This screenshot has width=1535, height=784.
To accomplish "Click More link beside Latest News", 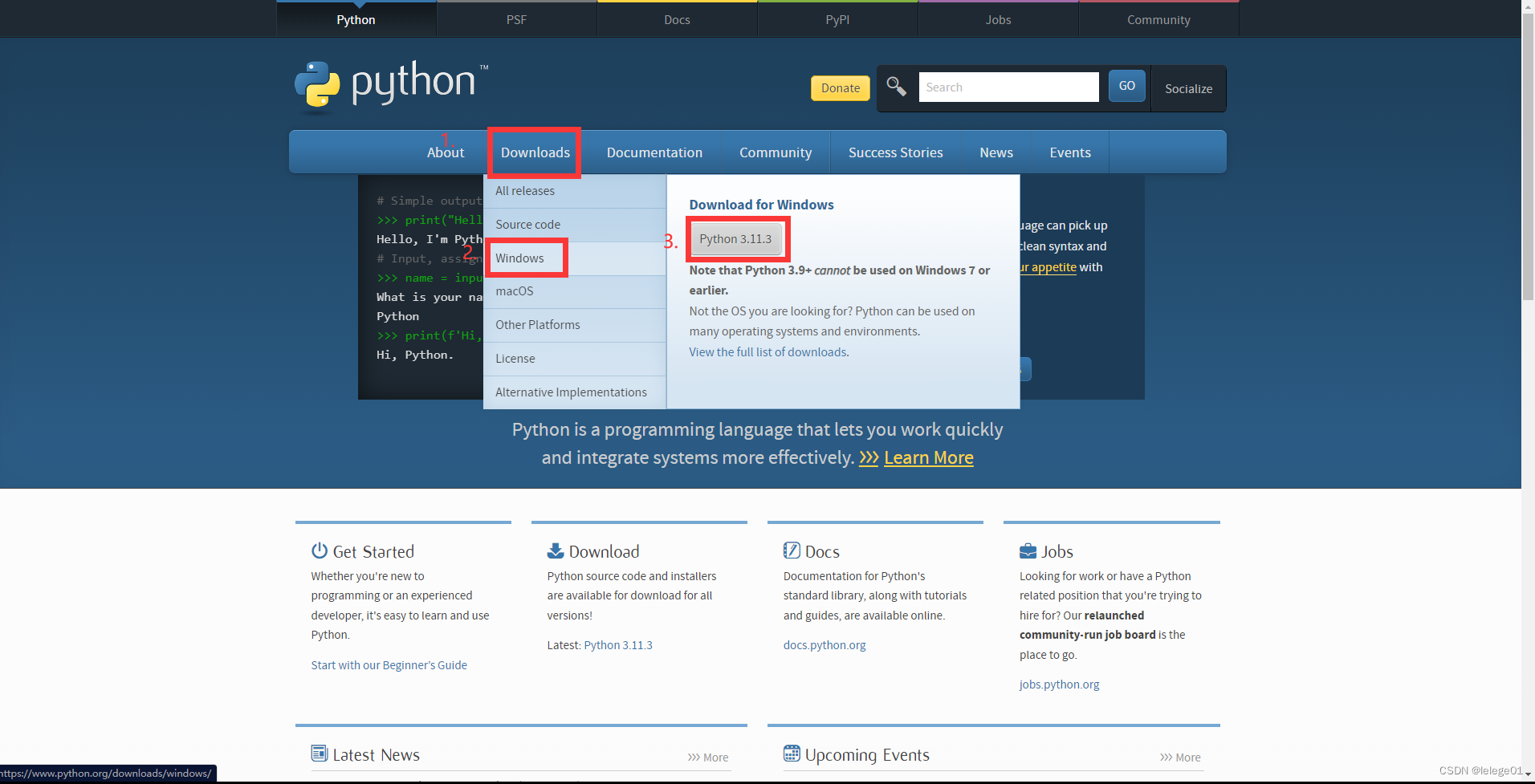I will coord(708,758).
